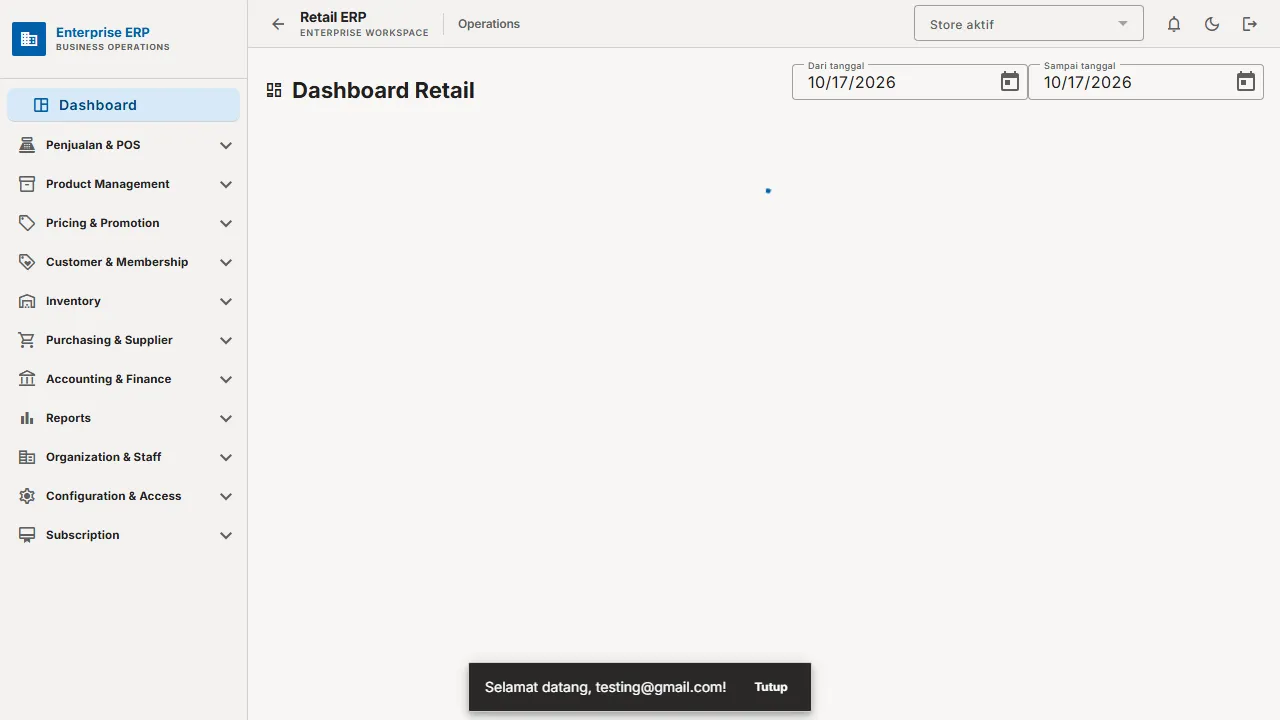Click the Dari tanggal date field
The image size is (1280, 720).
click(909, 82)
